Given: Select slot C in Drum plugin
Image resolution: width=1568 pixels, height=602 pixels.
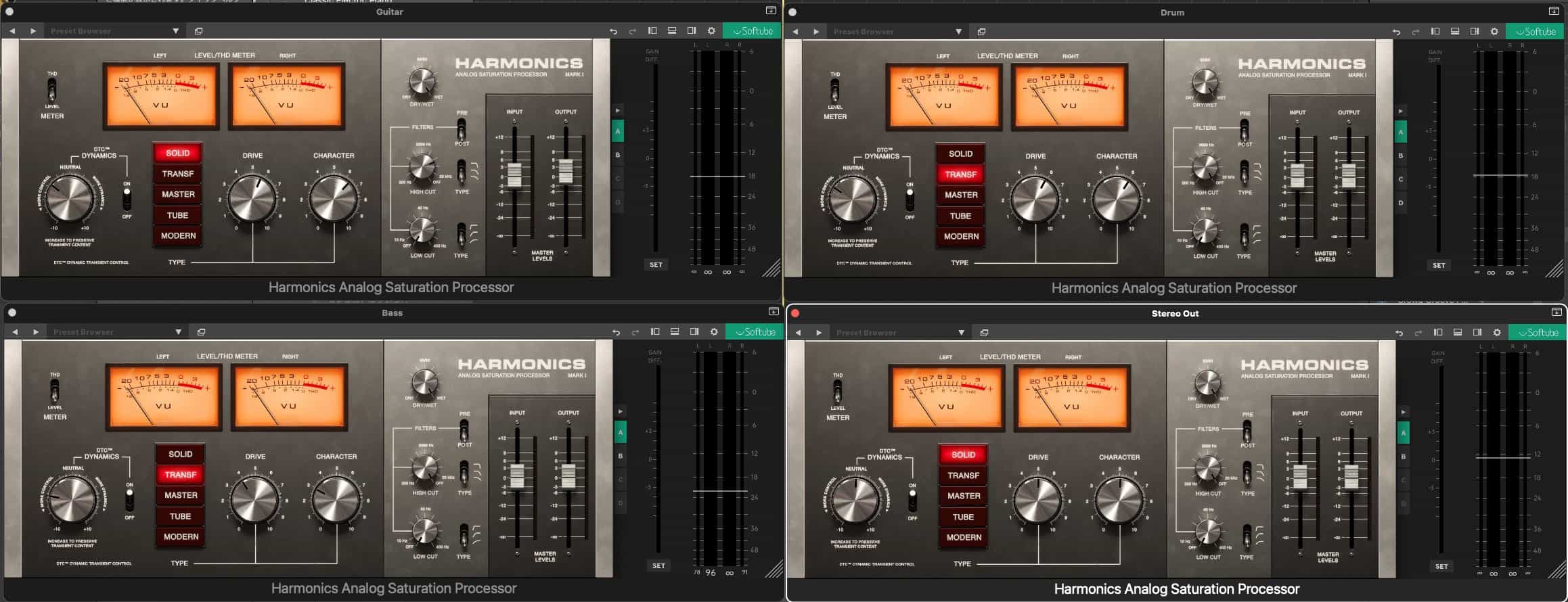Looking at the screenshot, I should pyautogui.click(x=1401, y=179).
